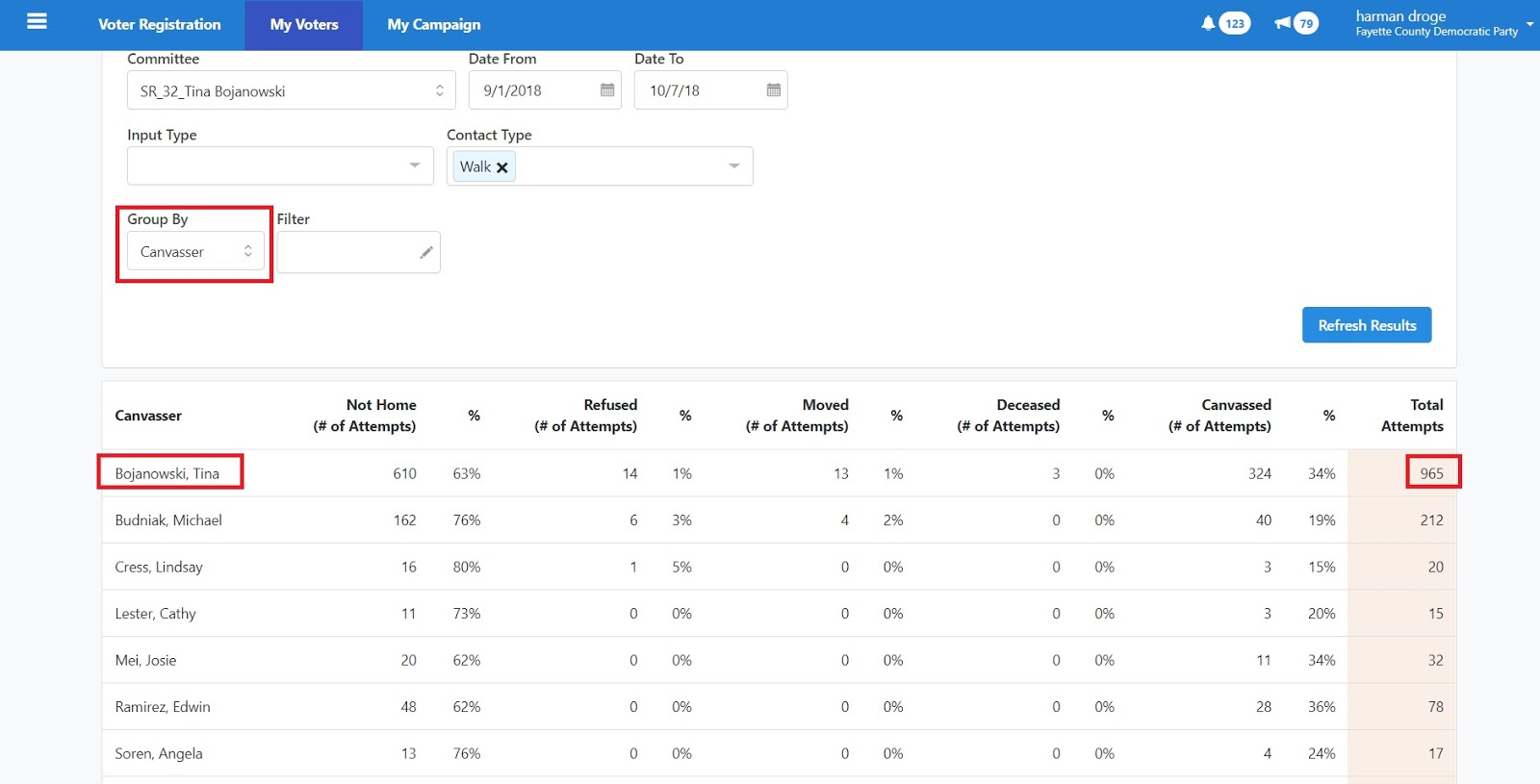
Task: Open the Group By Canvasser select
Action: (x=195, y=251)
